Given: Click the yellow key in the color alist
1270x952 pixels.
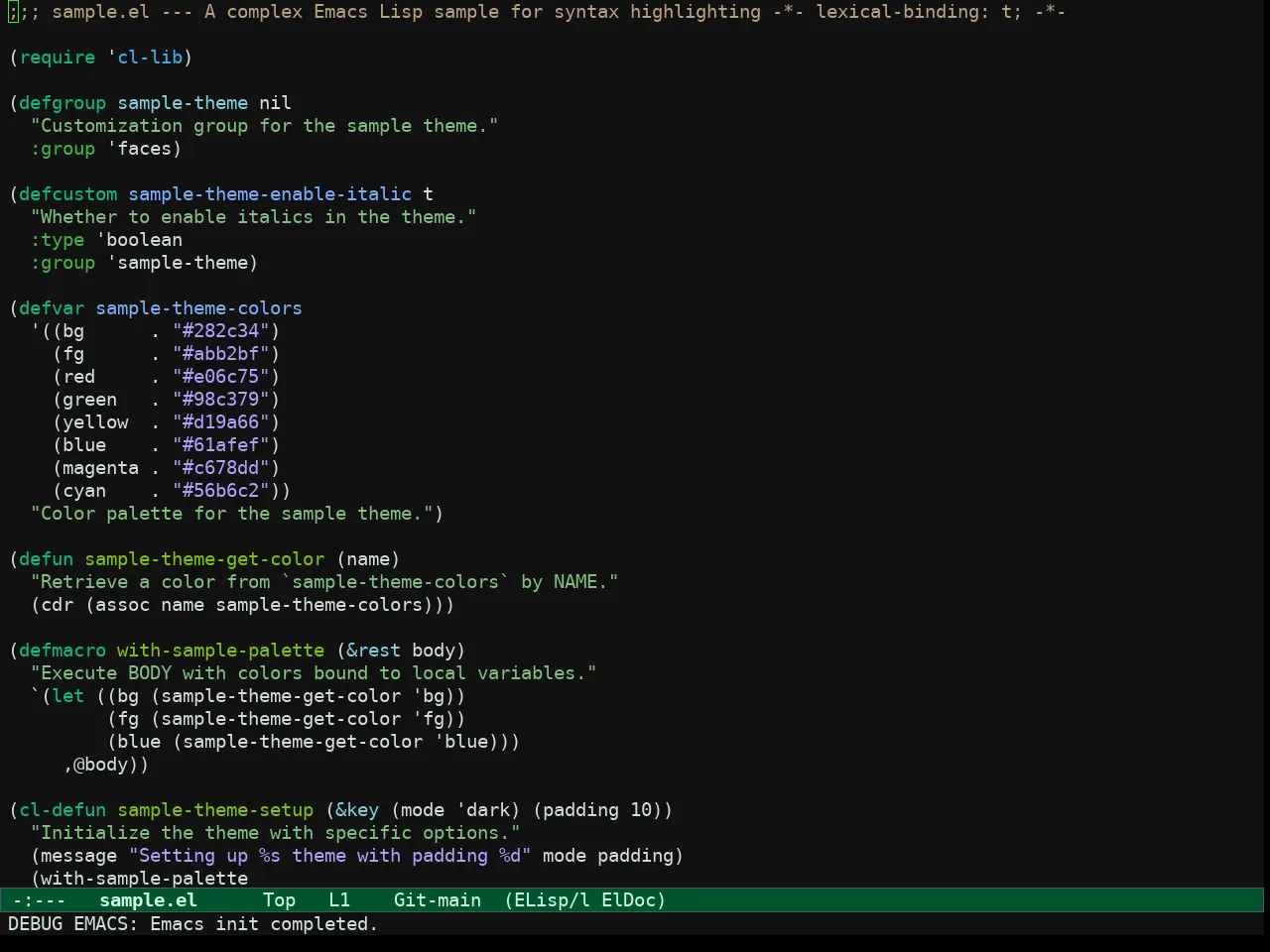Looking at the screenshot, I should [95, 422].
